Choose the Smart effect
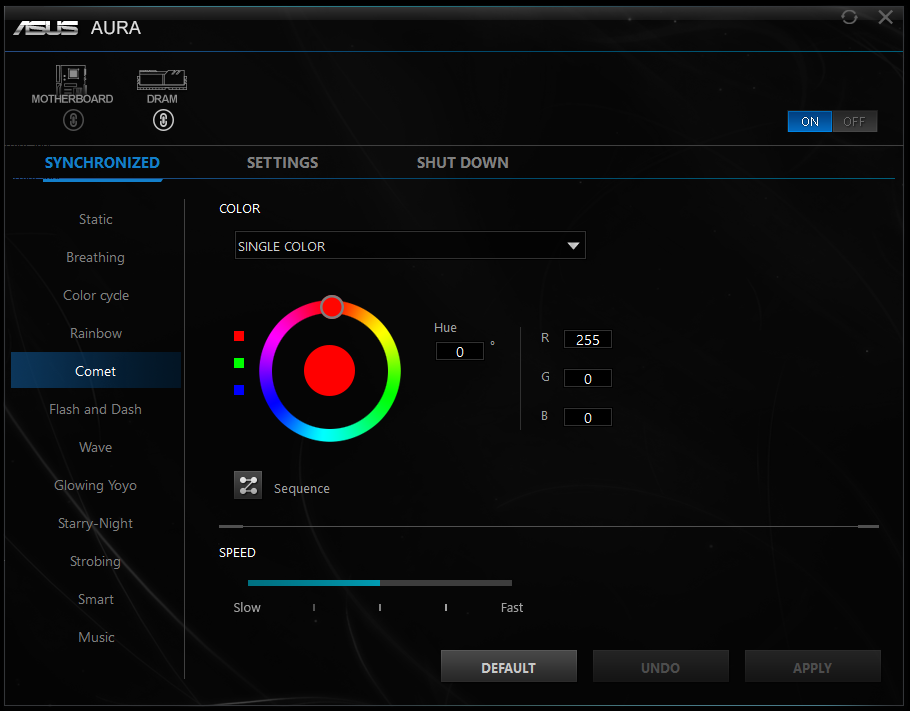 [96, 599]
